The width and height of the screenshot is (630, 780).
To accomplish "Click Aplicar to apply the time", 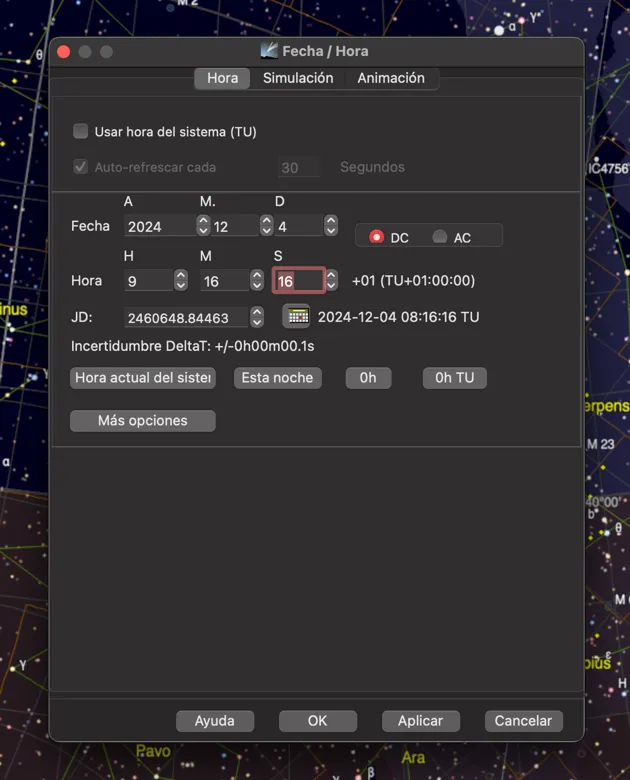I will 420,721.
